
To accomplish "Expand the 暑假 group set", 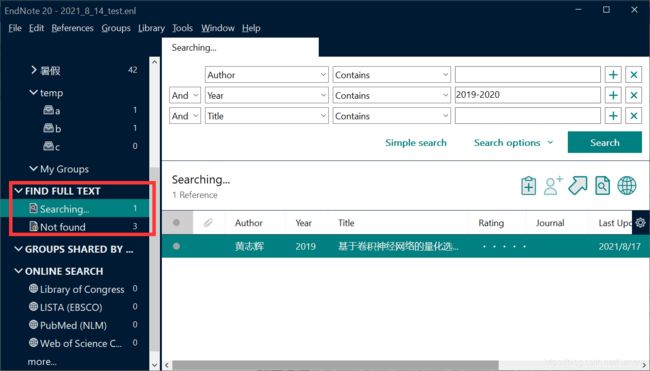I will click(x=34, y=70).
